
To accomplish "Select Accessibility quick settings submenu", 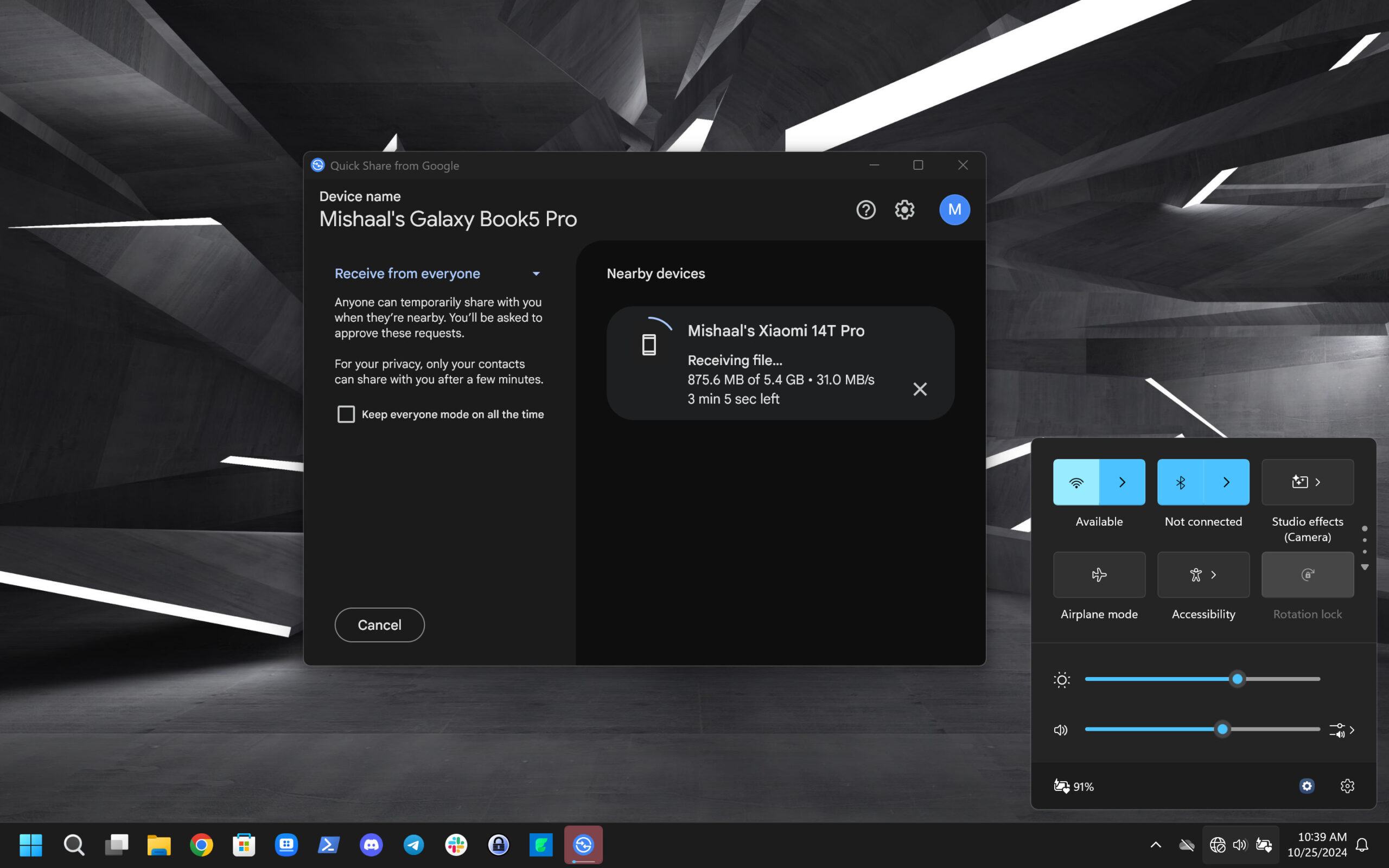I will 1213,574.
